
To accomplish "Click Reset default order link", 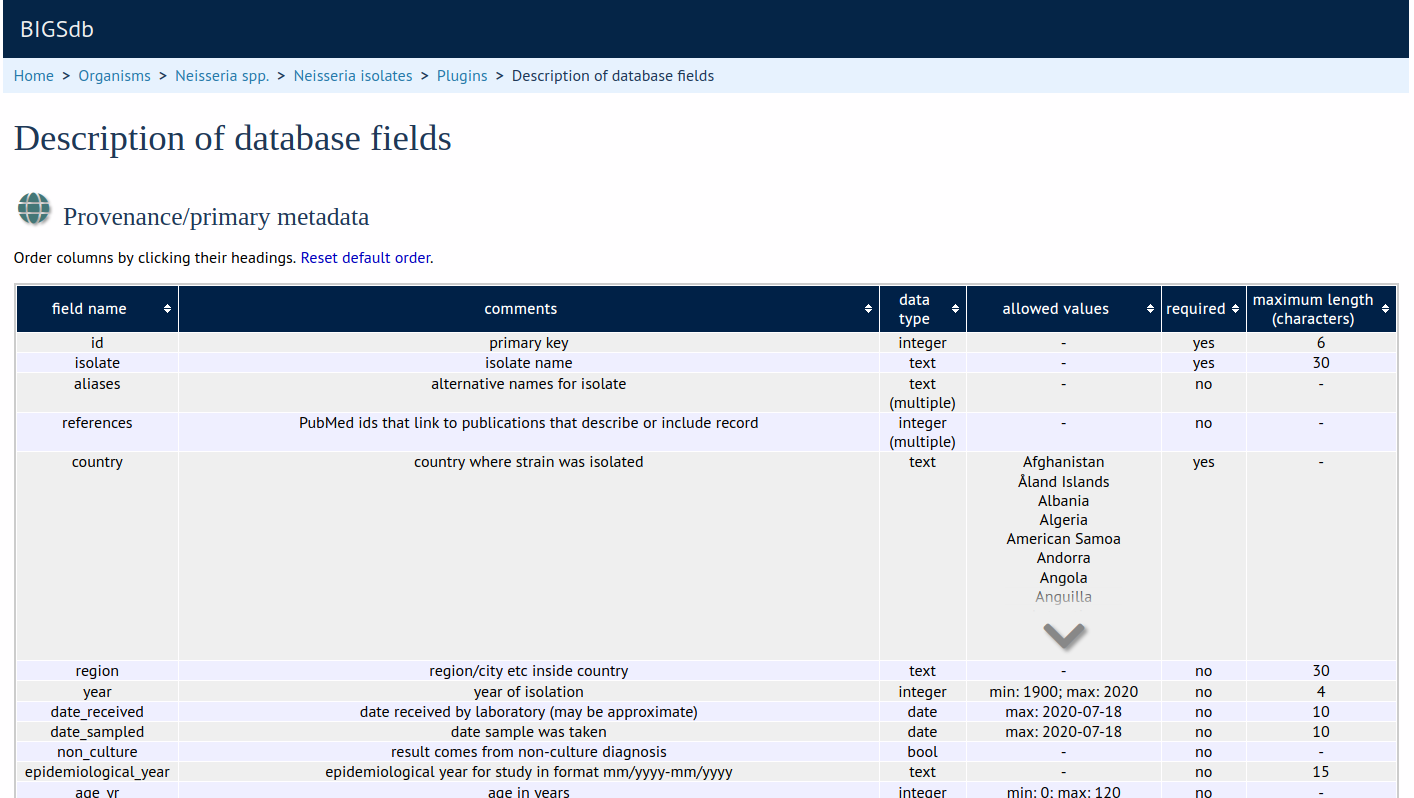I will pyautogui.click(x=365, y=258).
